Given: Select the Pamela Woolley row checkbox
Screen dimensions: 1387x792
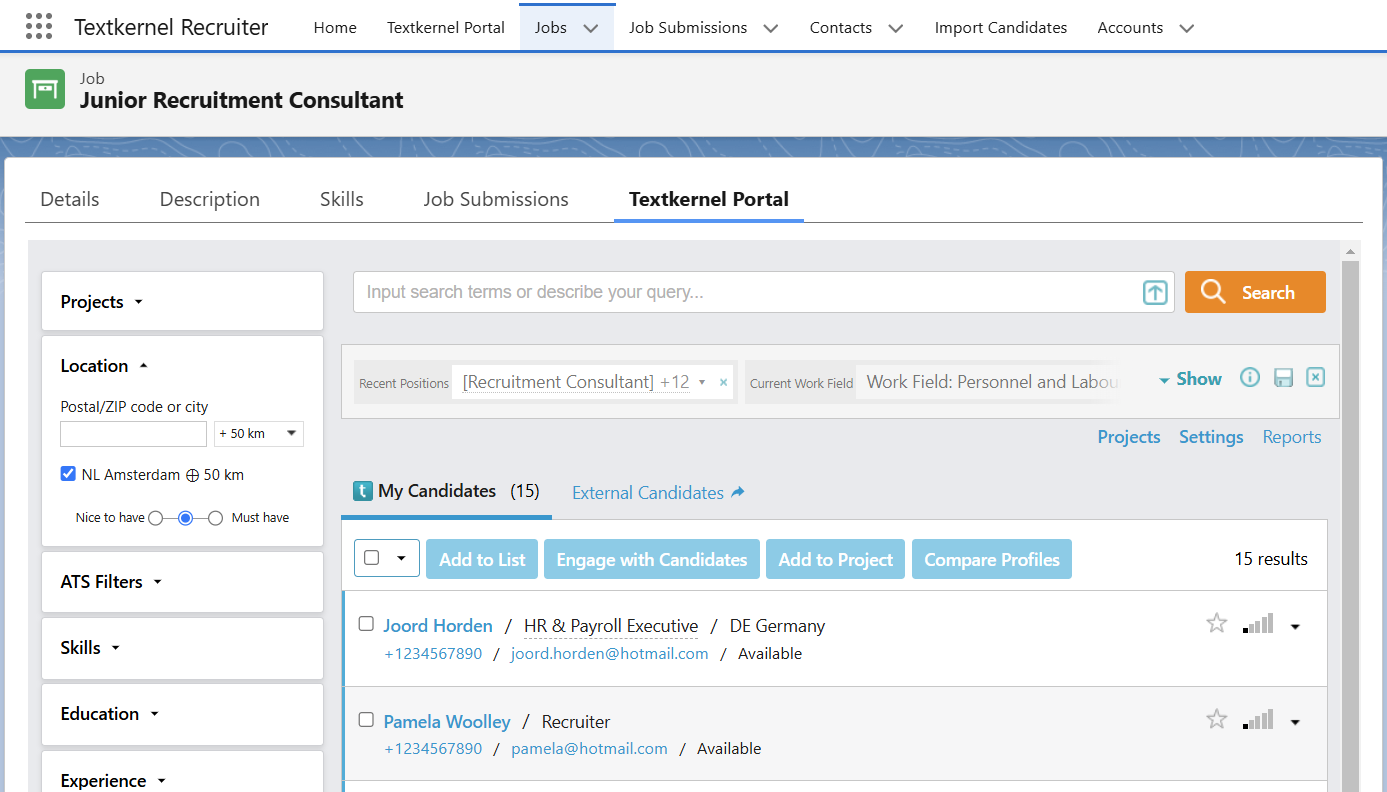Looking at the screenshot, I should [366, 720].
